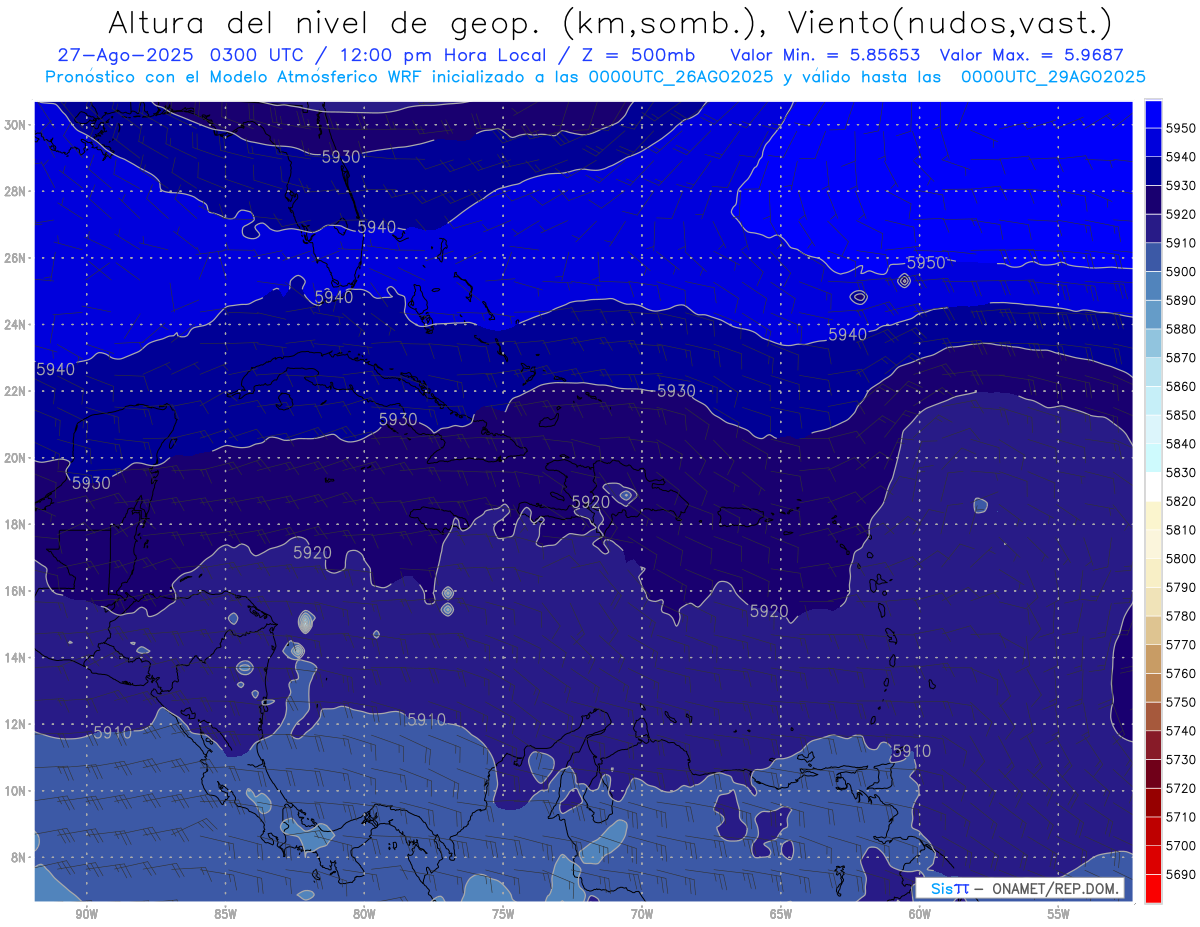Click the 65W longitude axis label
The height and width of the screenshot is (927, 1200).
pyautogui.click(x=781, y=914)
